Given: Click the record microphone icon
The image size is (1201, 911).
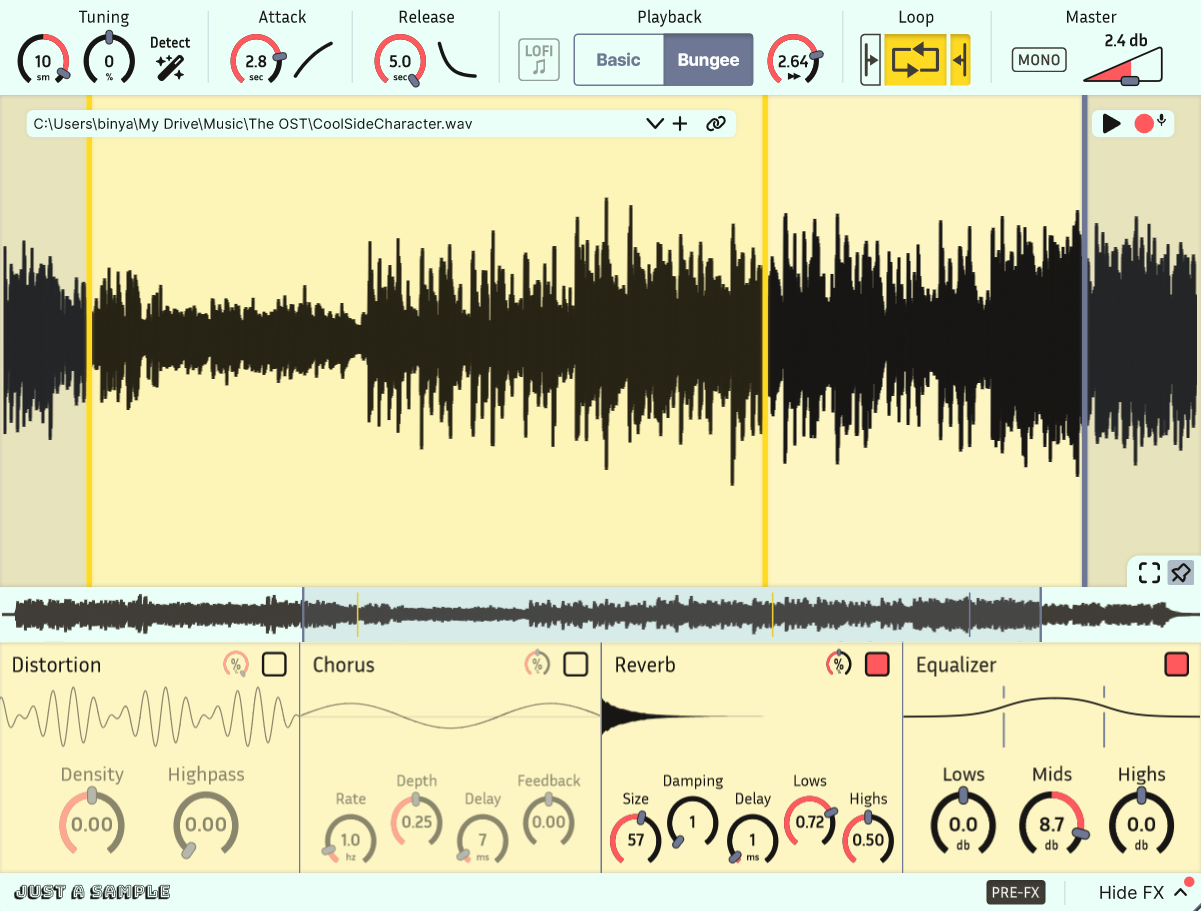Looking at the screenshot, I should point(1150,123).
